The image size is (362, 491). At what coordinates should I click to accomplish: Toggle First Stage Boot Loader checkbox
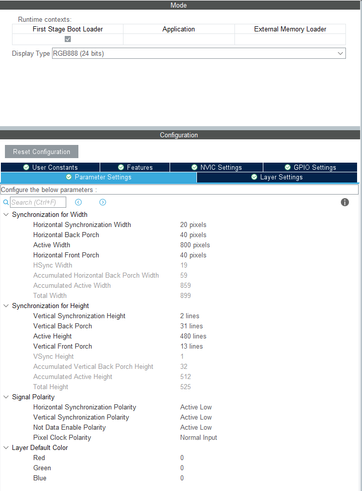(x=68, y=39)
